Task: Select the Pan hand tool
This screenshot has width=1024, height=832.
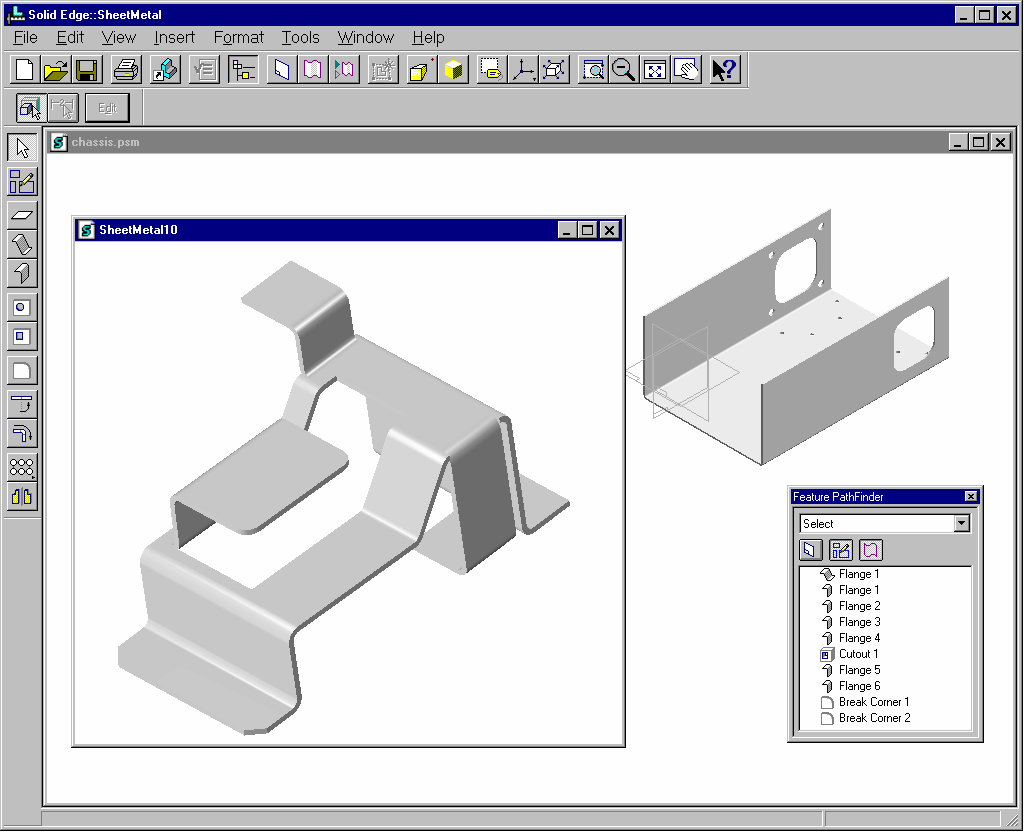Action: [686, 70]
